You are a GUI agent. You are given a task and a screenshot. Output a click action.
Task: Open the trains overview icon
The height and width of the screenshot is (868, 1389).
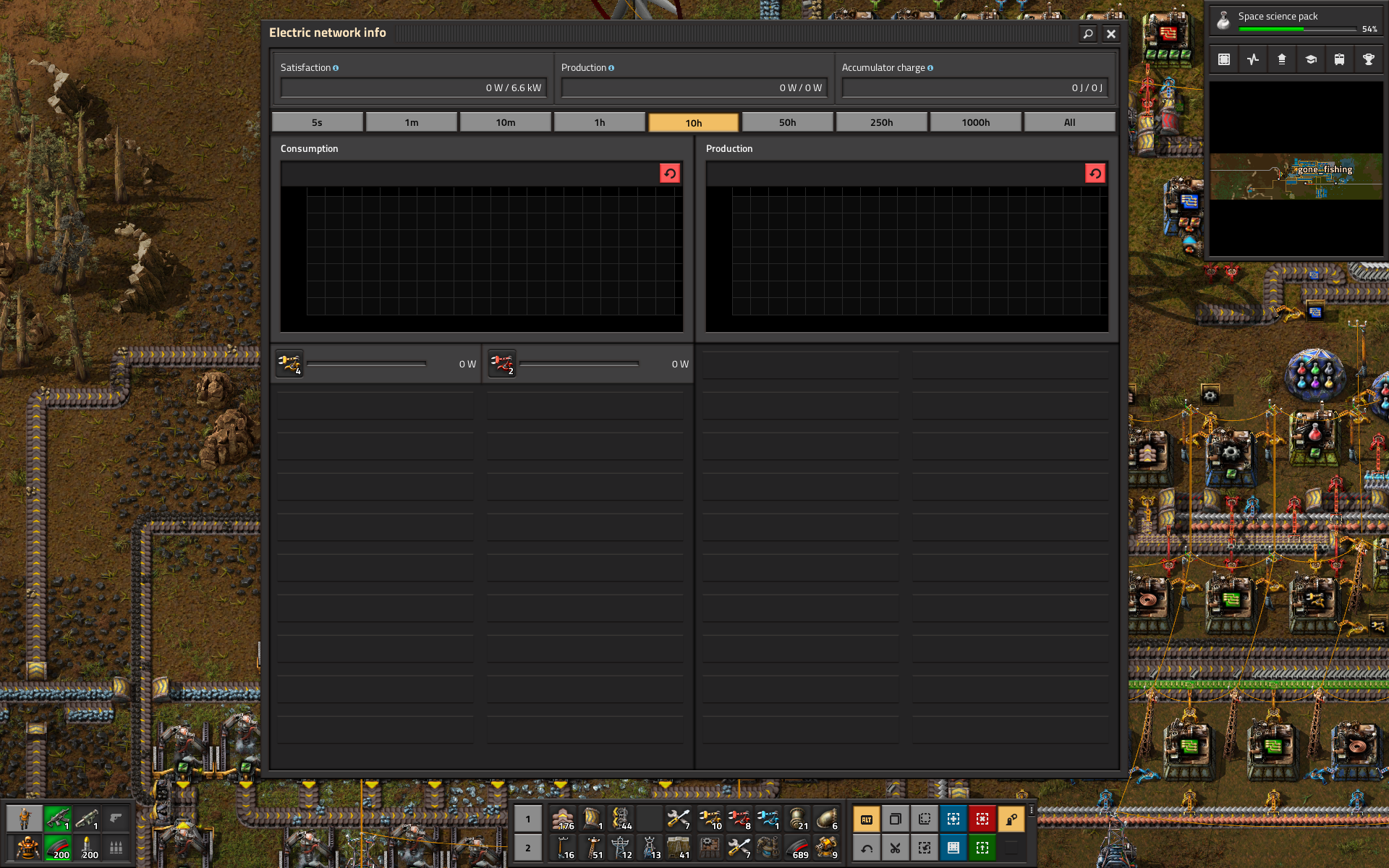[1339, 59]
